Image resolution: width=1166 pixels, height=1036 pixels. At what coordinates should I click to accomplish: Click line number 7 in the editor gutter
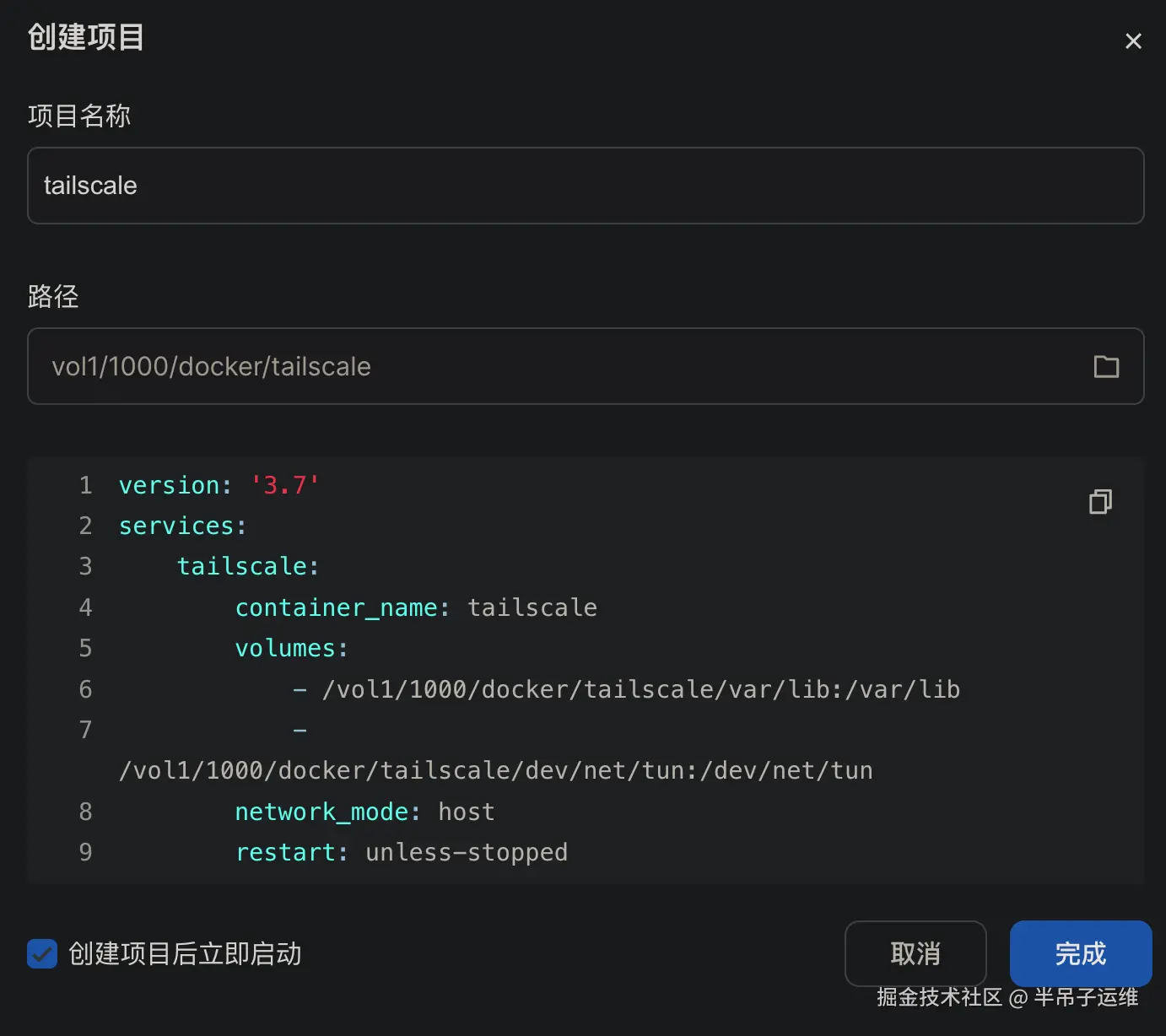85,730
